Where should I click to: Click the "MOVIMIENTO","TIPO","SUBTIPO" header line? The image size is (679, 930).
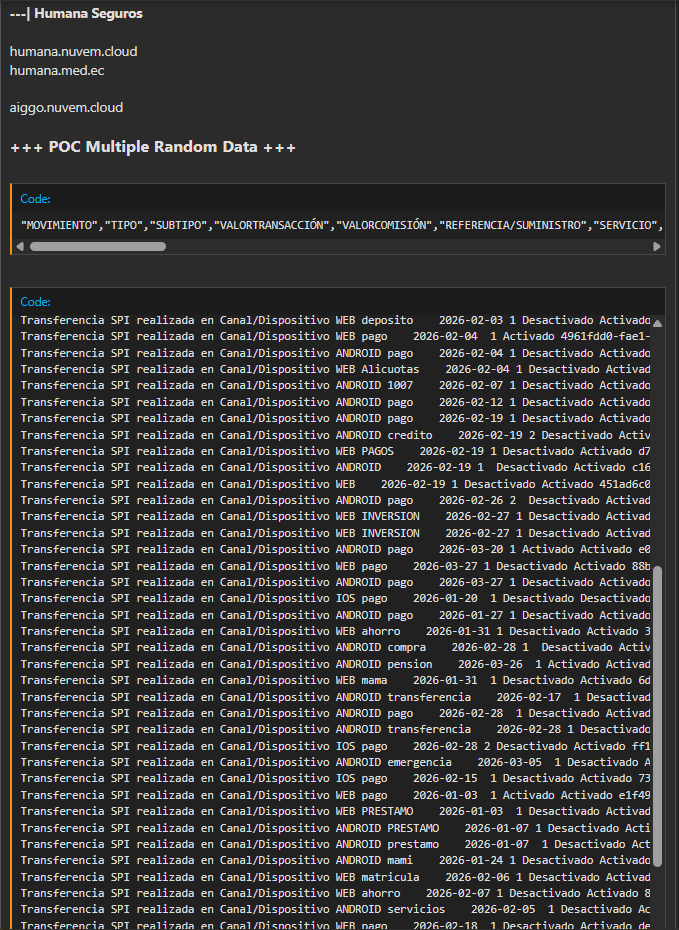[x=341, y=225]
